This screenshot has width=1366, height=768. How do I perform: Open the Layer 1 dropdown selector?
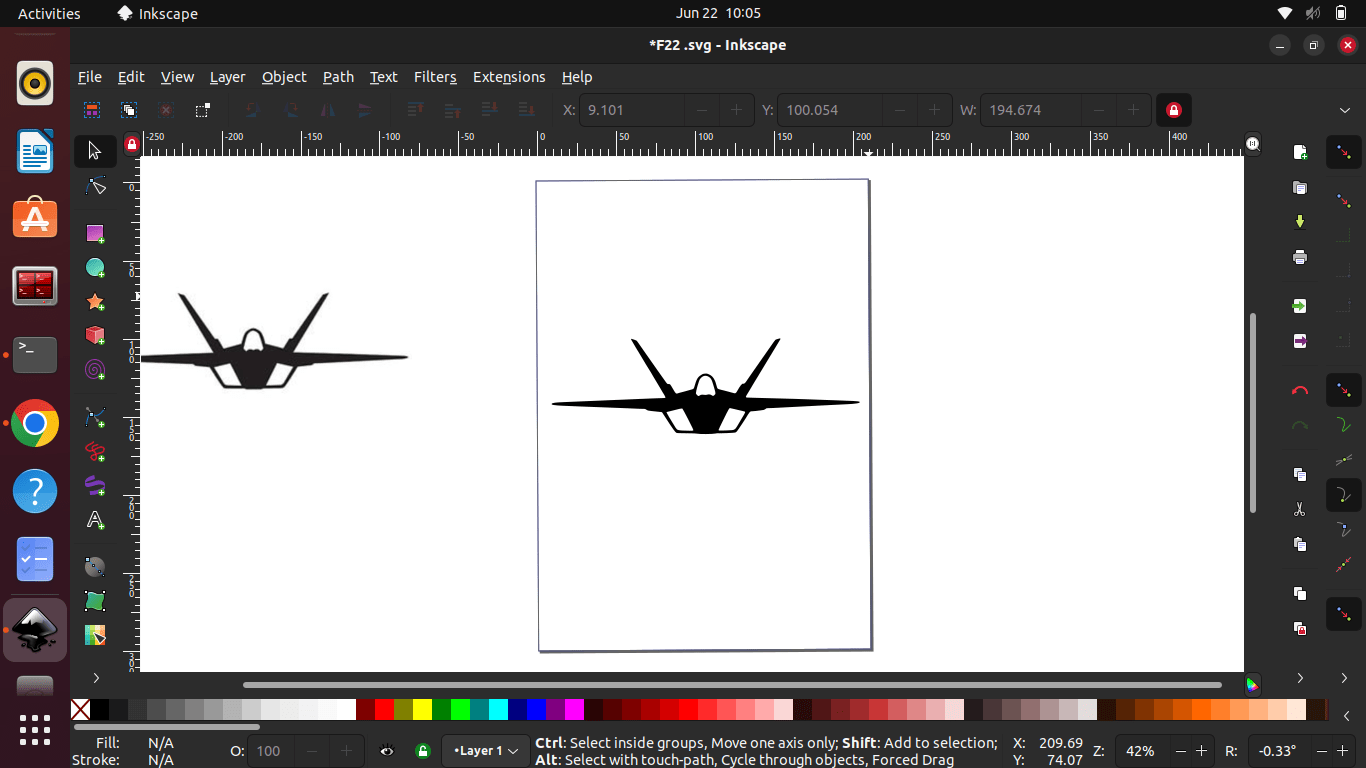click(x=485, y=751)
